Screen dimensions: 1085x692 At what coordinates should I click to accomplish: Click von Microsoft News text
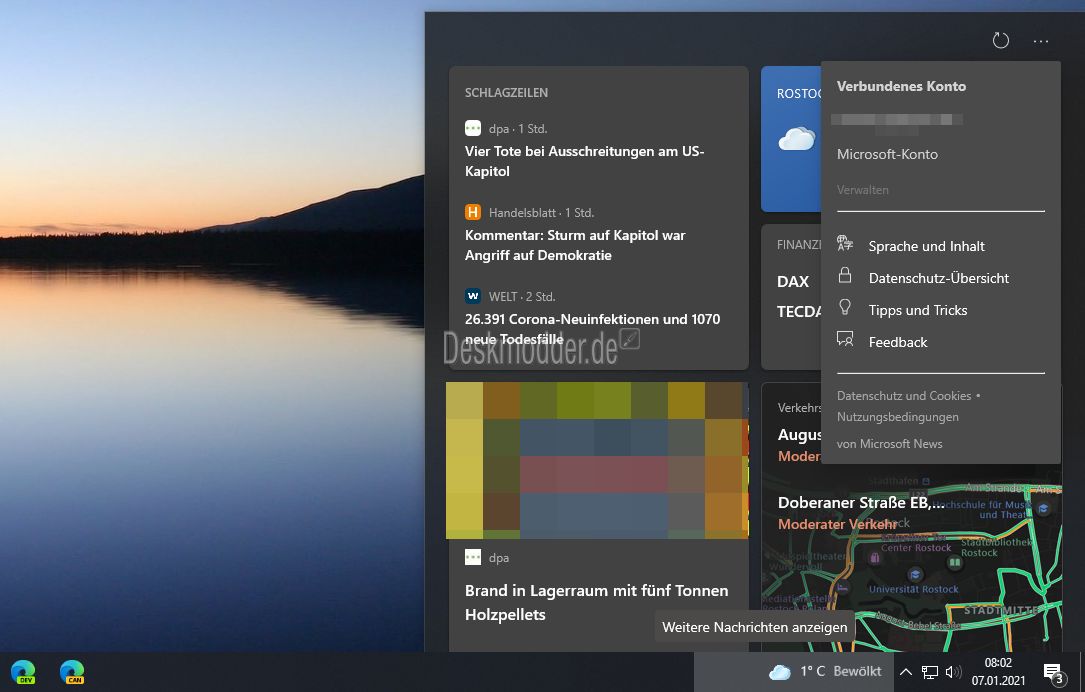[889, 444]
